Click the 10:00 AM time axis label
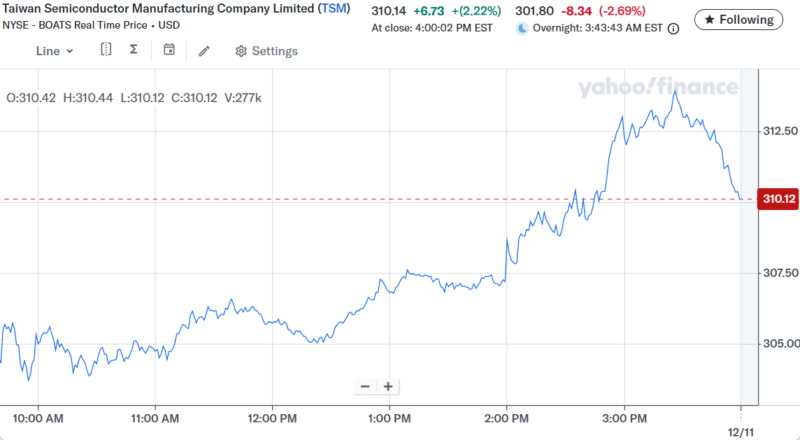 click(x=40, y=418)
